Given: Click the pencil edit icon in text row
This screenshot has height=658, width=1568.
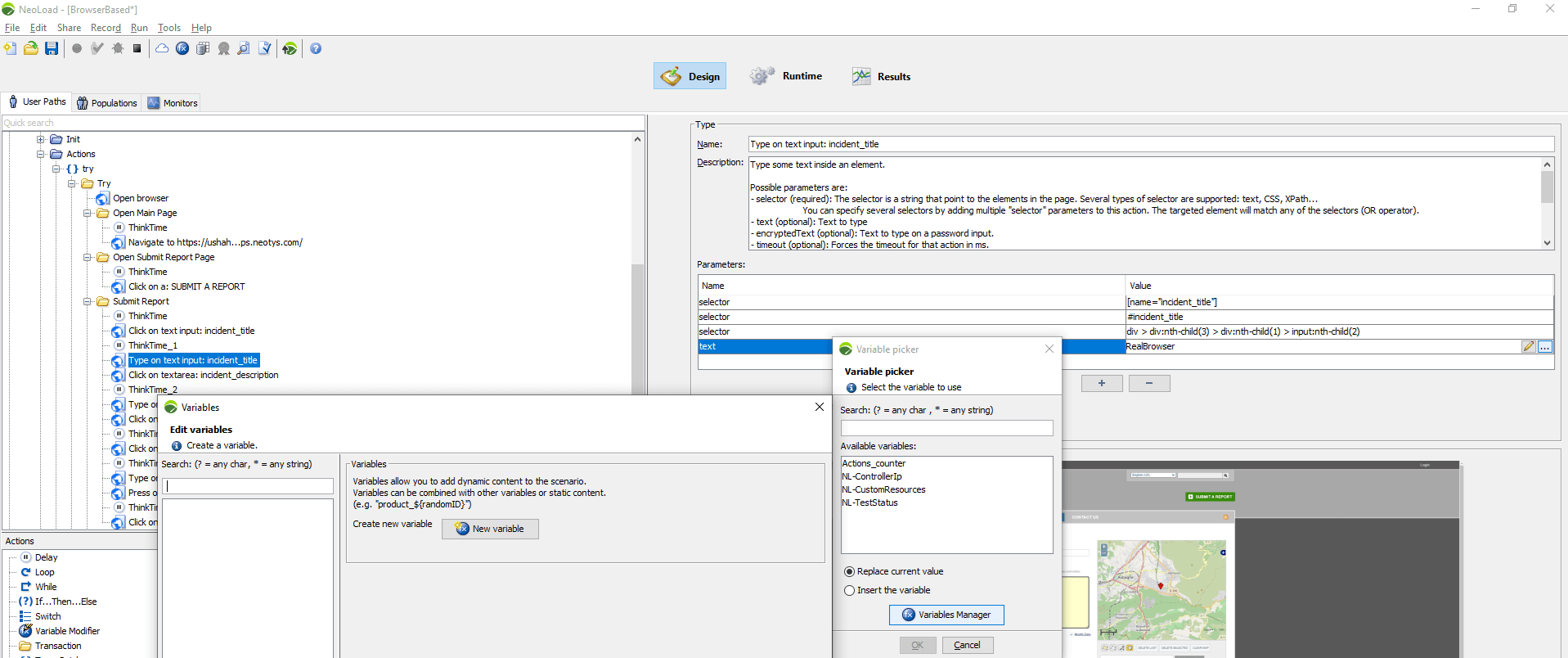Looking at the screenshot, I should coord(1527,347).
